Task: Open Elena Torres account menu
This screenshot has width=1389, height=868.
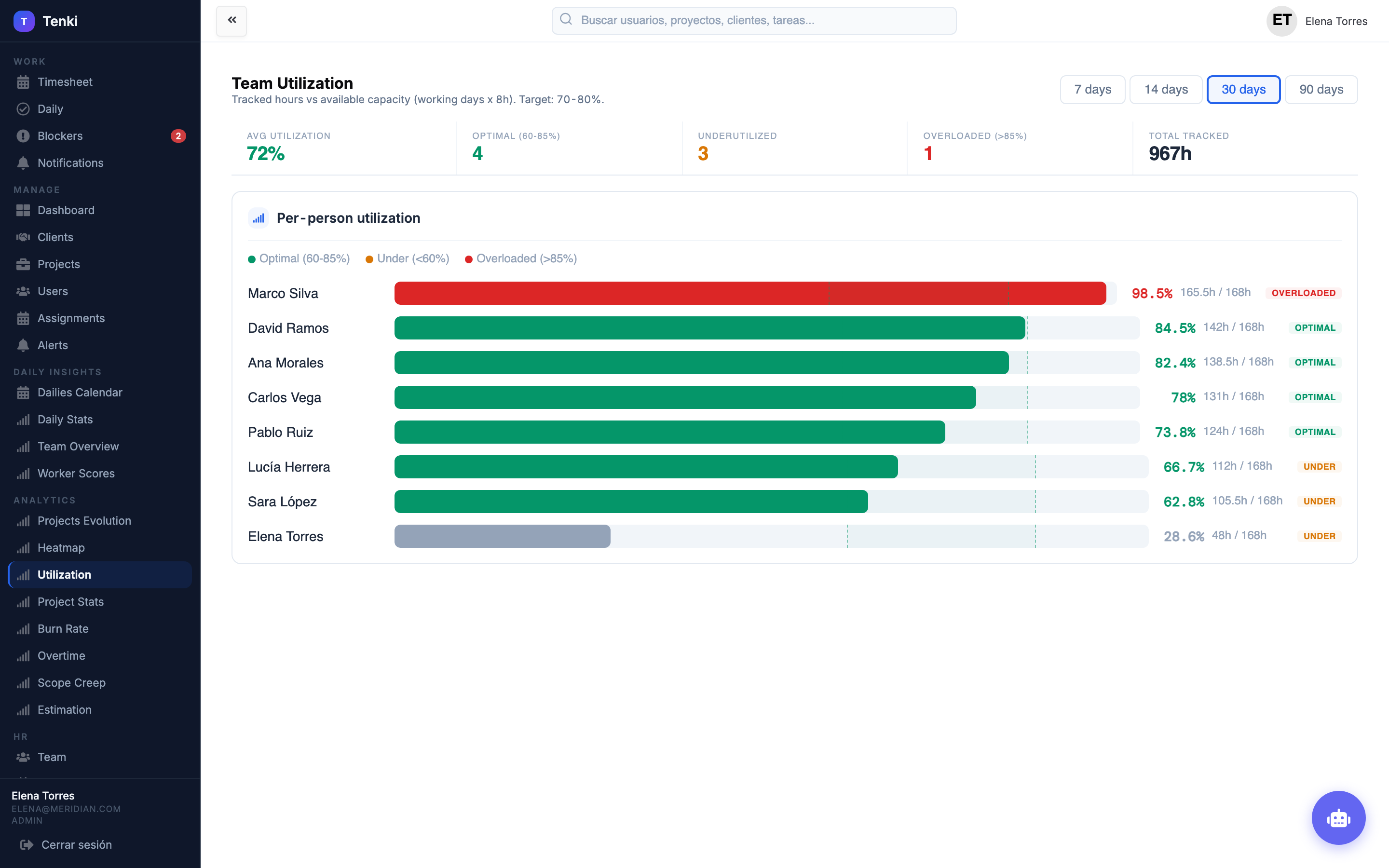Action: [x=1335, y=21]
